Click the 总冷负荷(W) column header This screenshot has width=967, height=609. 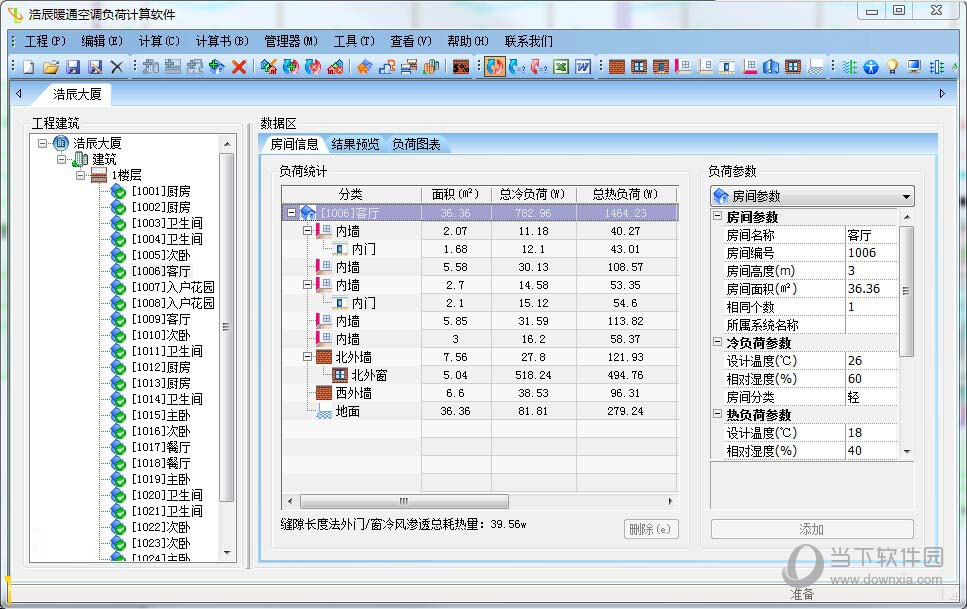tap(533, 194)
